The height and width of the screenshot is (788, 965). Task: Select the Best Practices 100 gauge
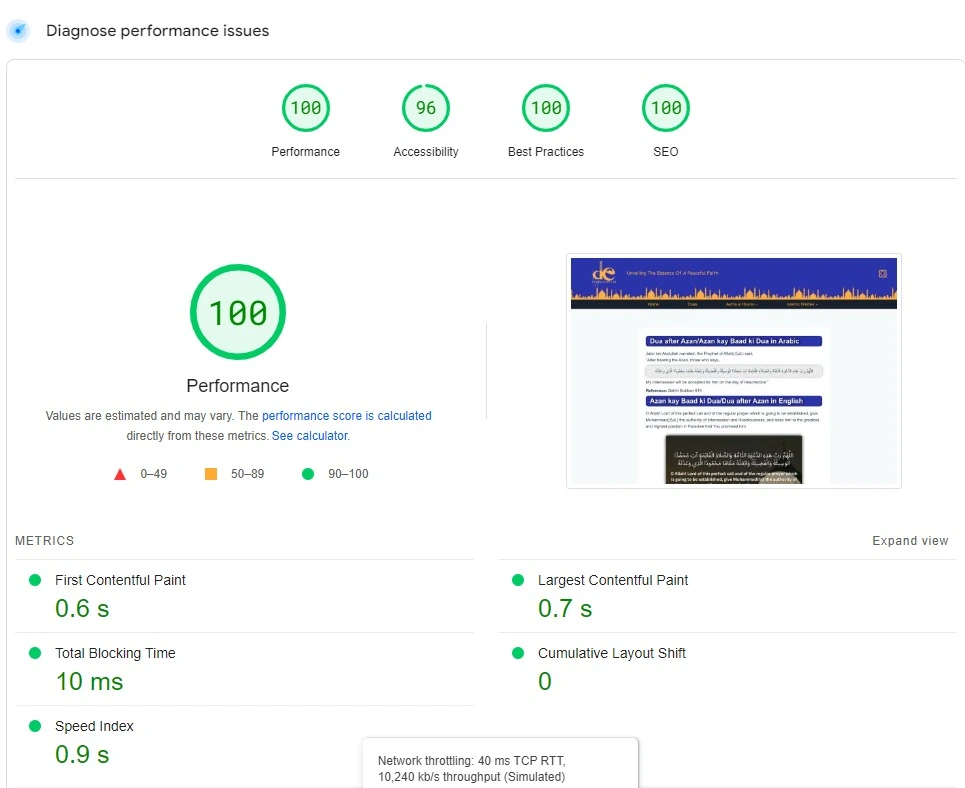pos(546,108)
